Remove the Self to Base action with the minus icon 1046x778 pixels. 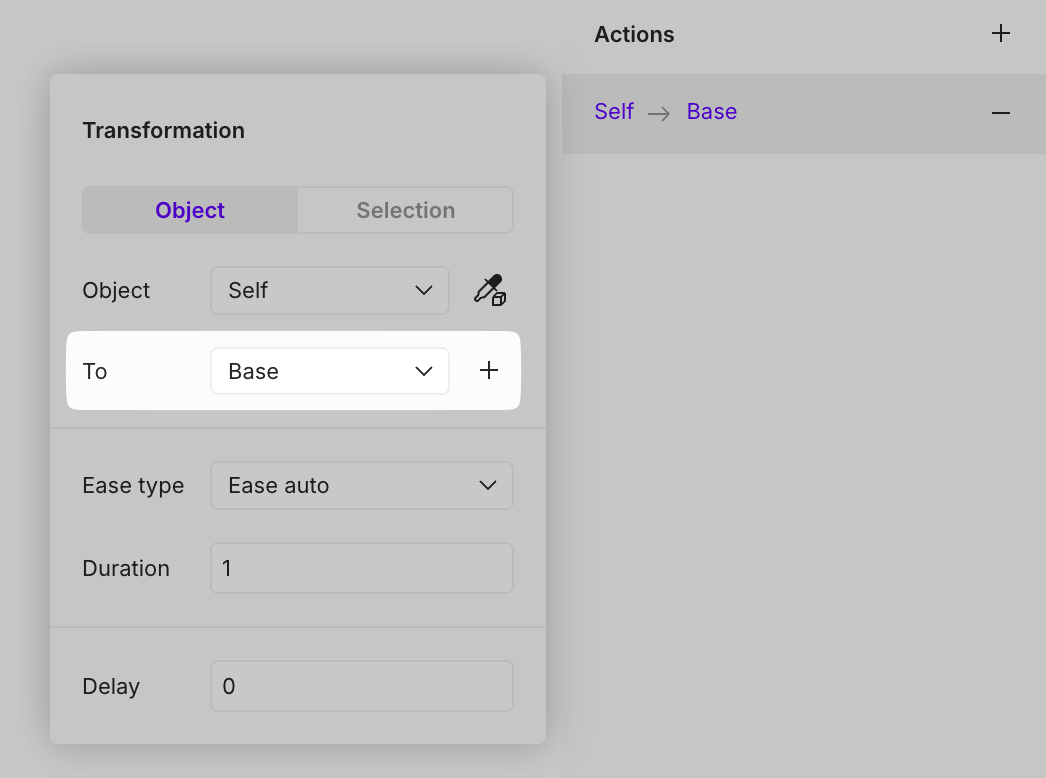point(1000,113)
